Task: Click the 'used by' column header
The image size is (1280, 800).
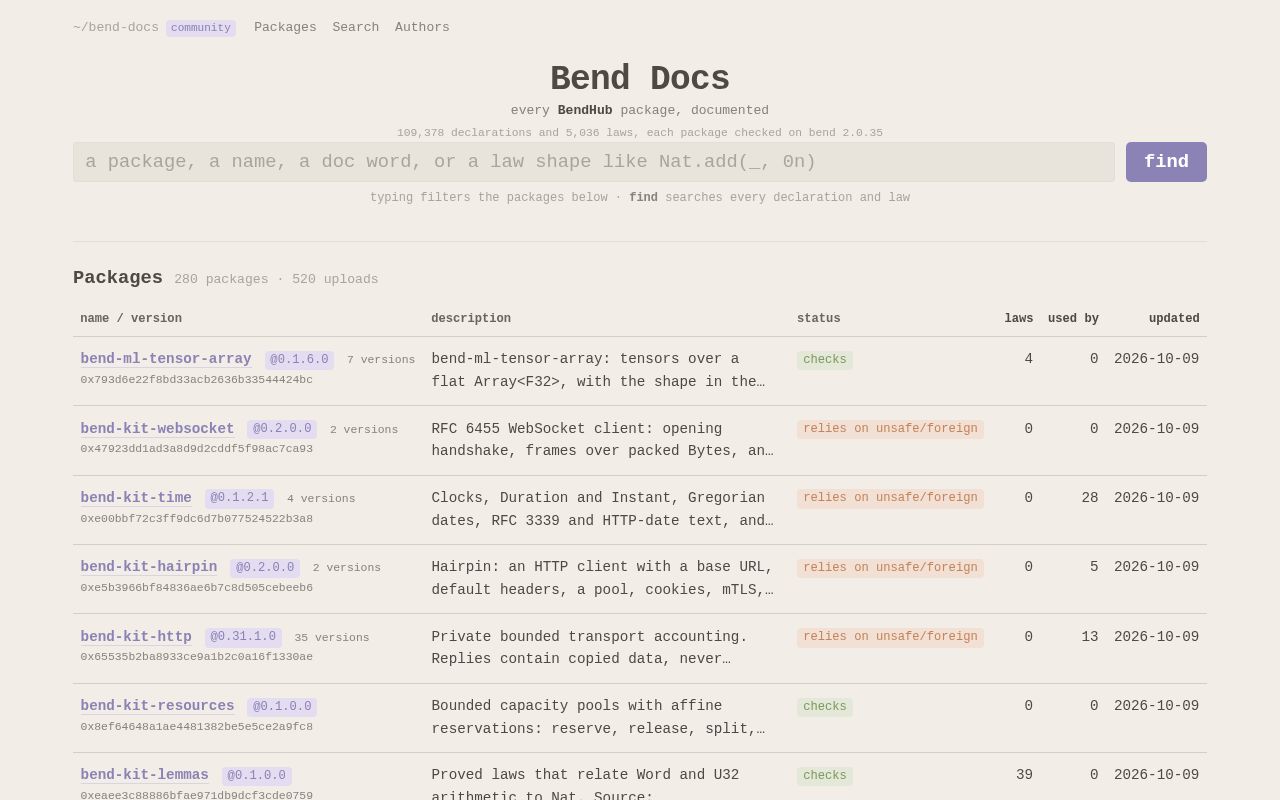Action: (x=1073, y=319)
